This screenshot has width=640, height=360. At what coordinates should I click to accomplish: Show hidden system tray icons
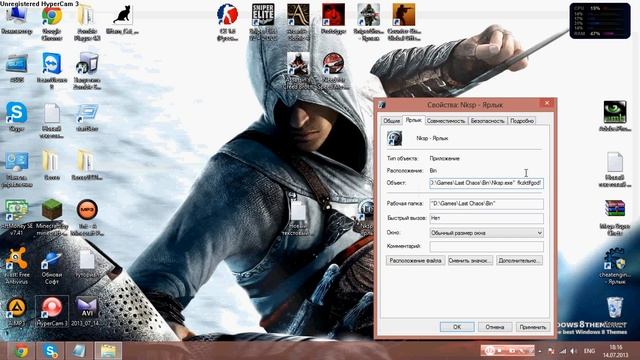pos(540,351)
